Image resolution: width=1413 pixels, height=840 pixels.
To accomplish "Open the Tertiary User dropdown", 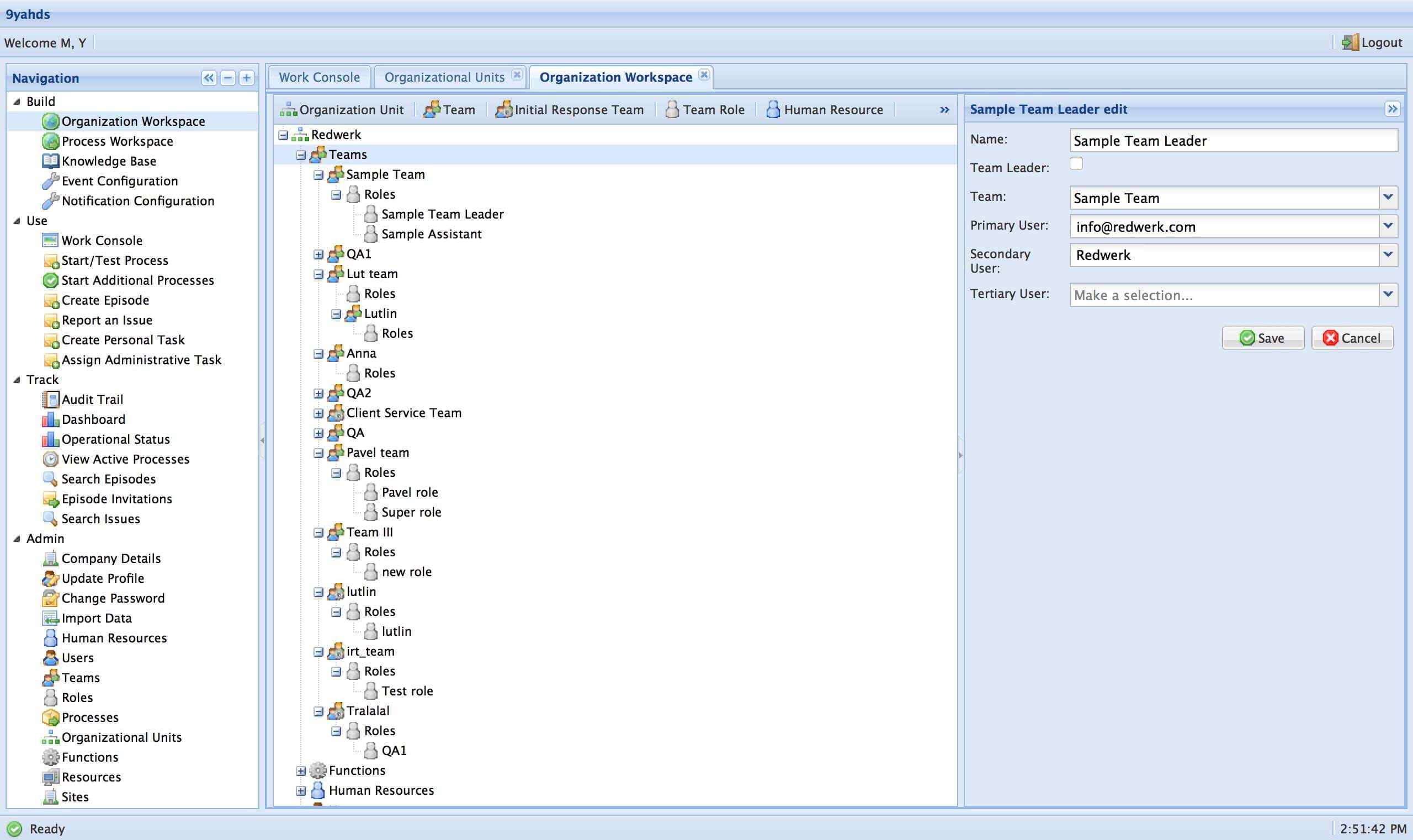I will tap(1388, 294).
